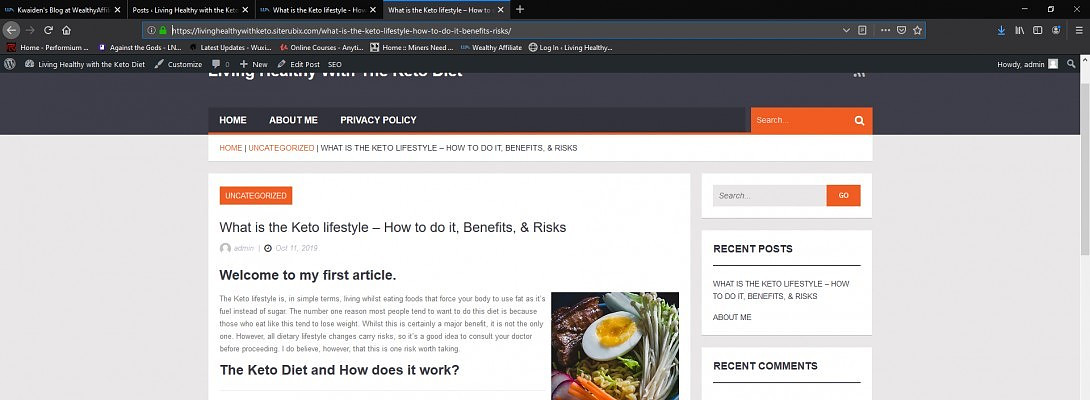Open the Online Courses bookmark
The height and width of the screenshot is (400, 1090).
point(322,47)
